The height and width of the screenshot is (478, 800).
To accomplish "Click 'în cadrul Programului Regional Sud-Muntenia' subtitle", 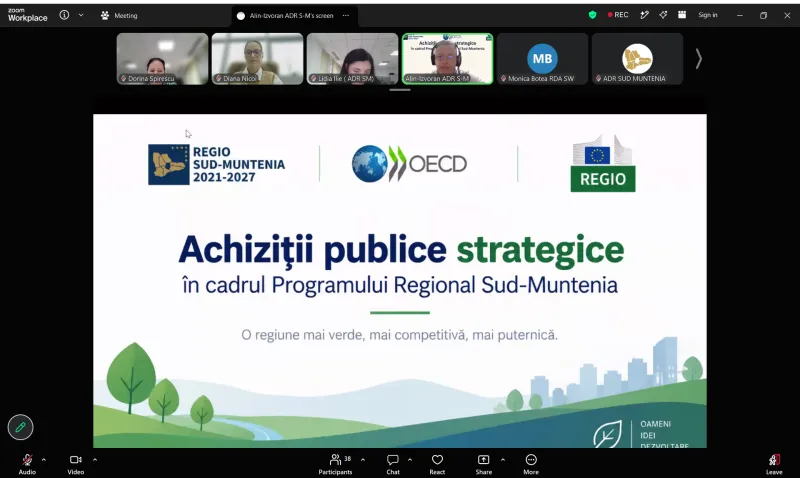I will (x=400, y=285).
